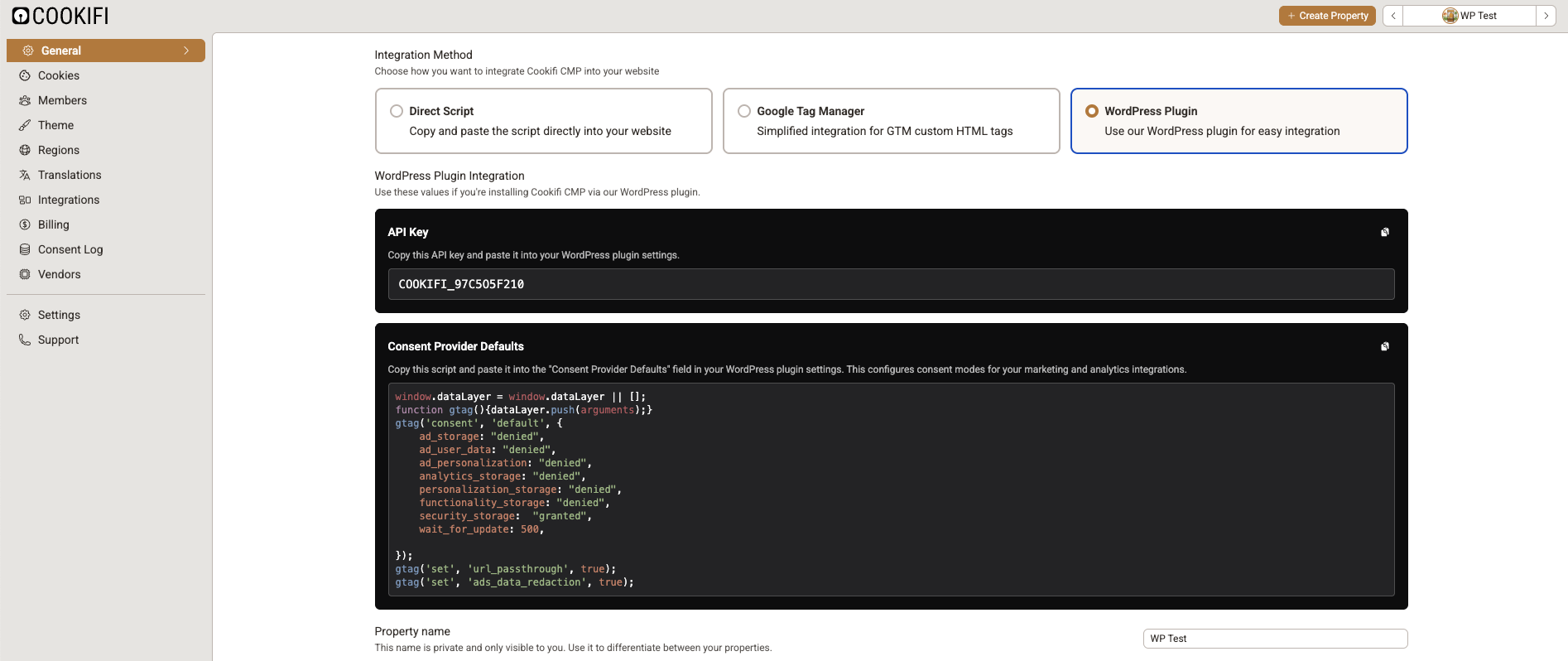Click the Integrations icon in sidebar

click(x=25, y=200)
